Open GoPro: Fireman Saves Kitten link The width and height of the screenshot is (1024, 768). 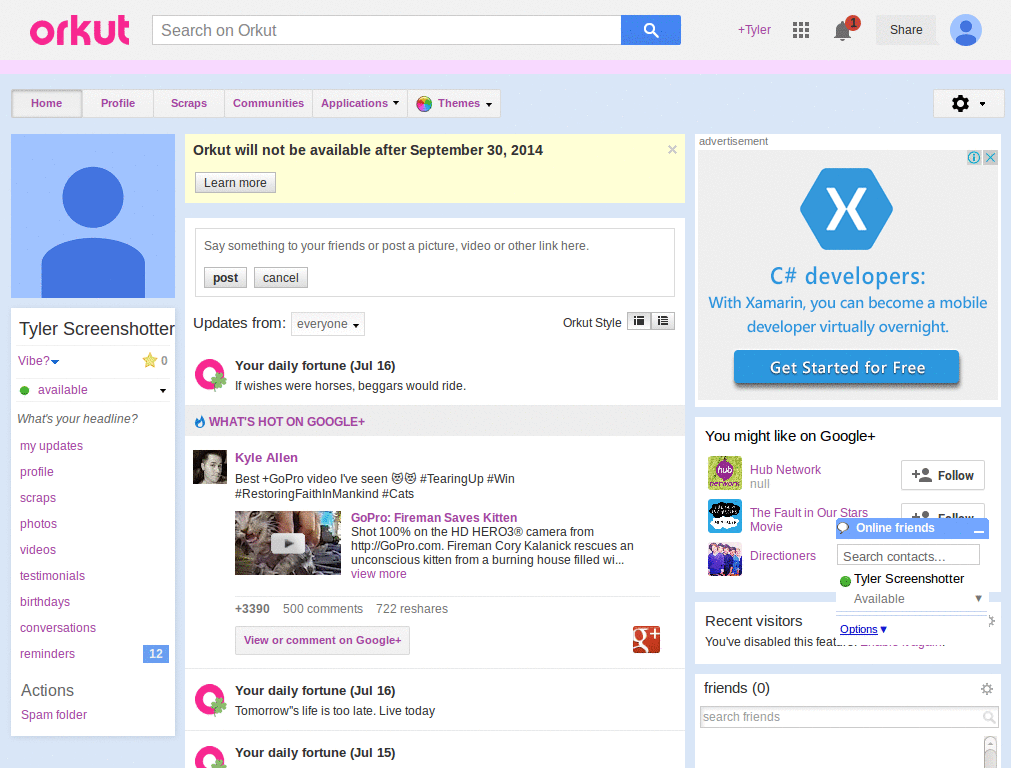coord(434,518)
